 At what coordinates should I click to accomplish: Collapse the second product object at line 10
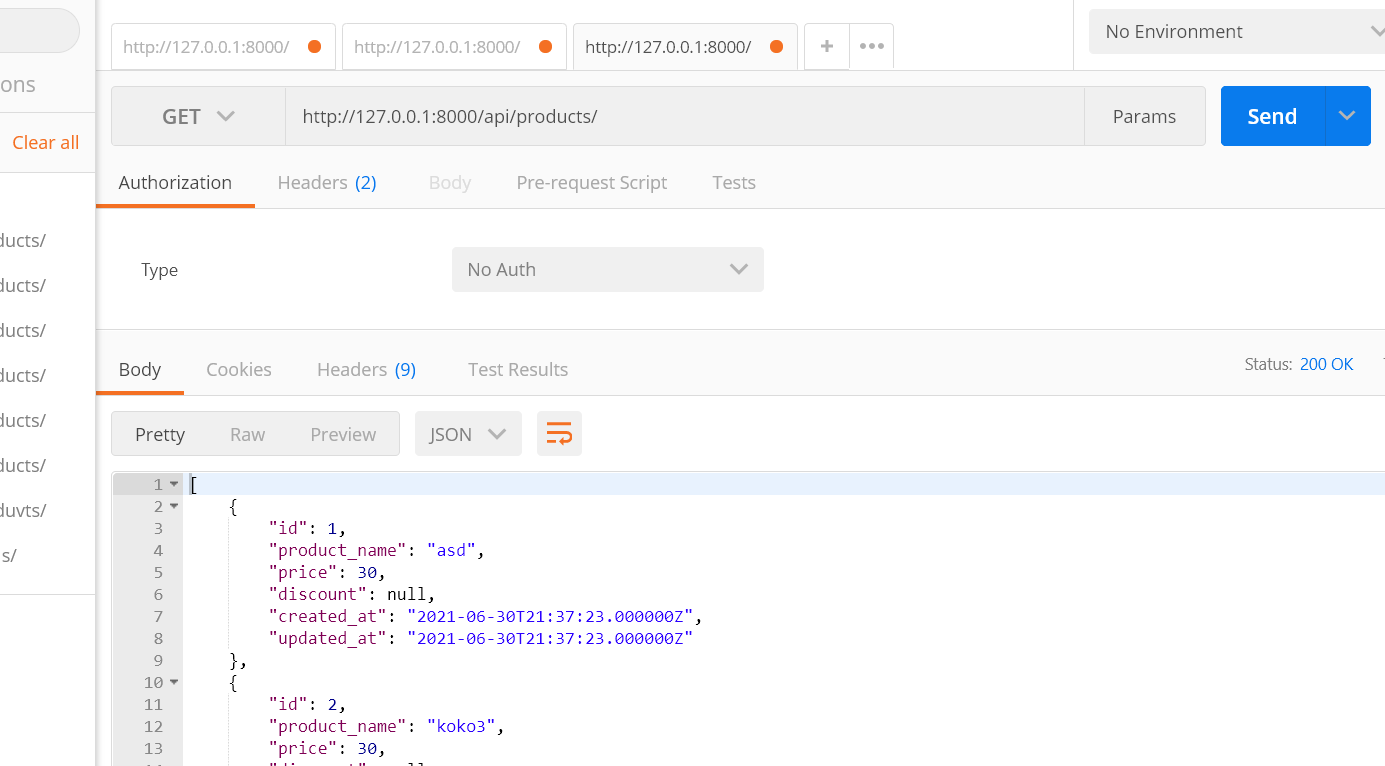[x=174, y=682]
